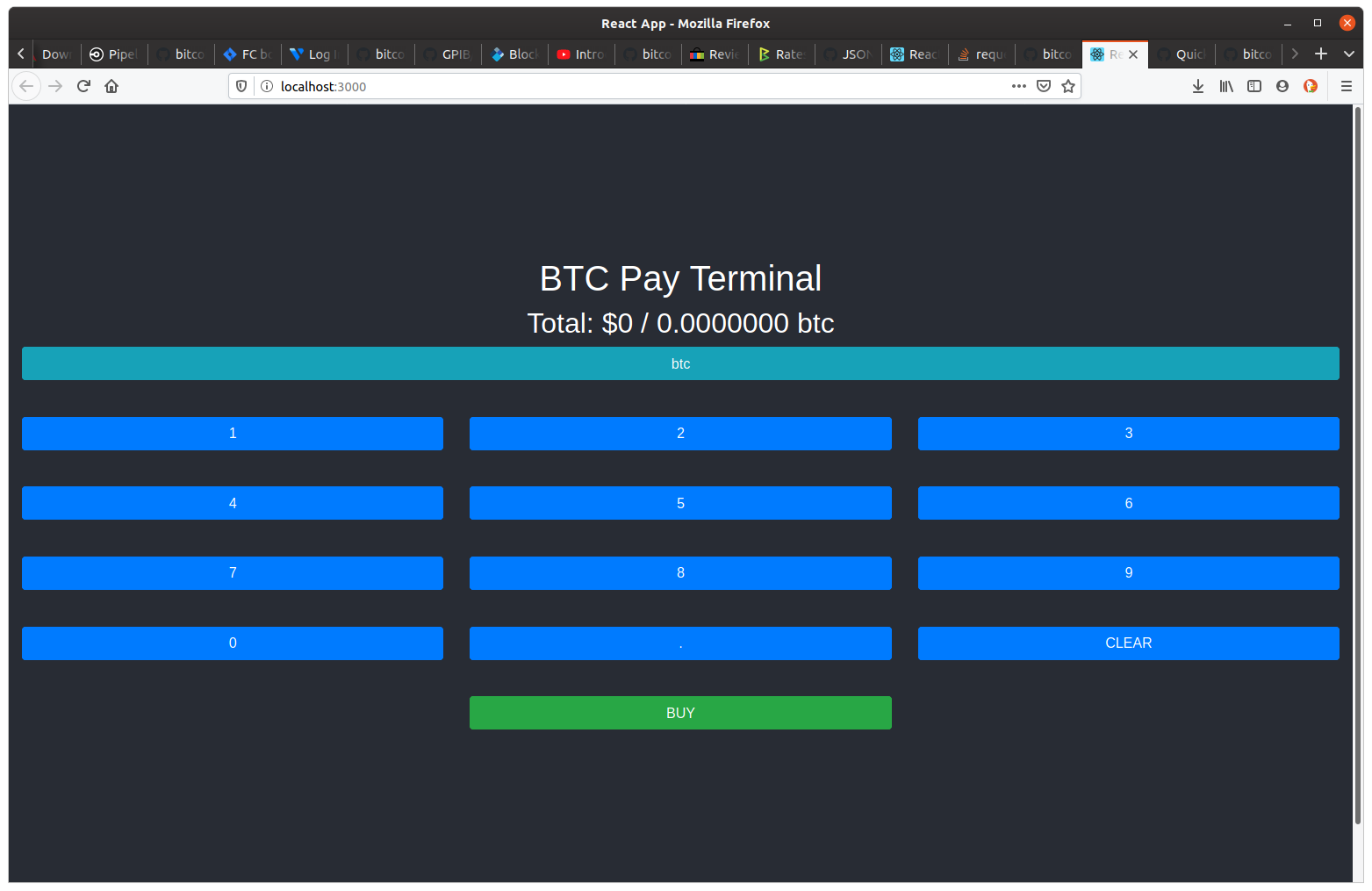
Task: Open the page actions three-dot menu
Action: [x=1019, y=86]
